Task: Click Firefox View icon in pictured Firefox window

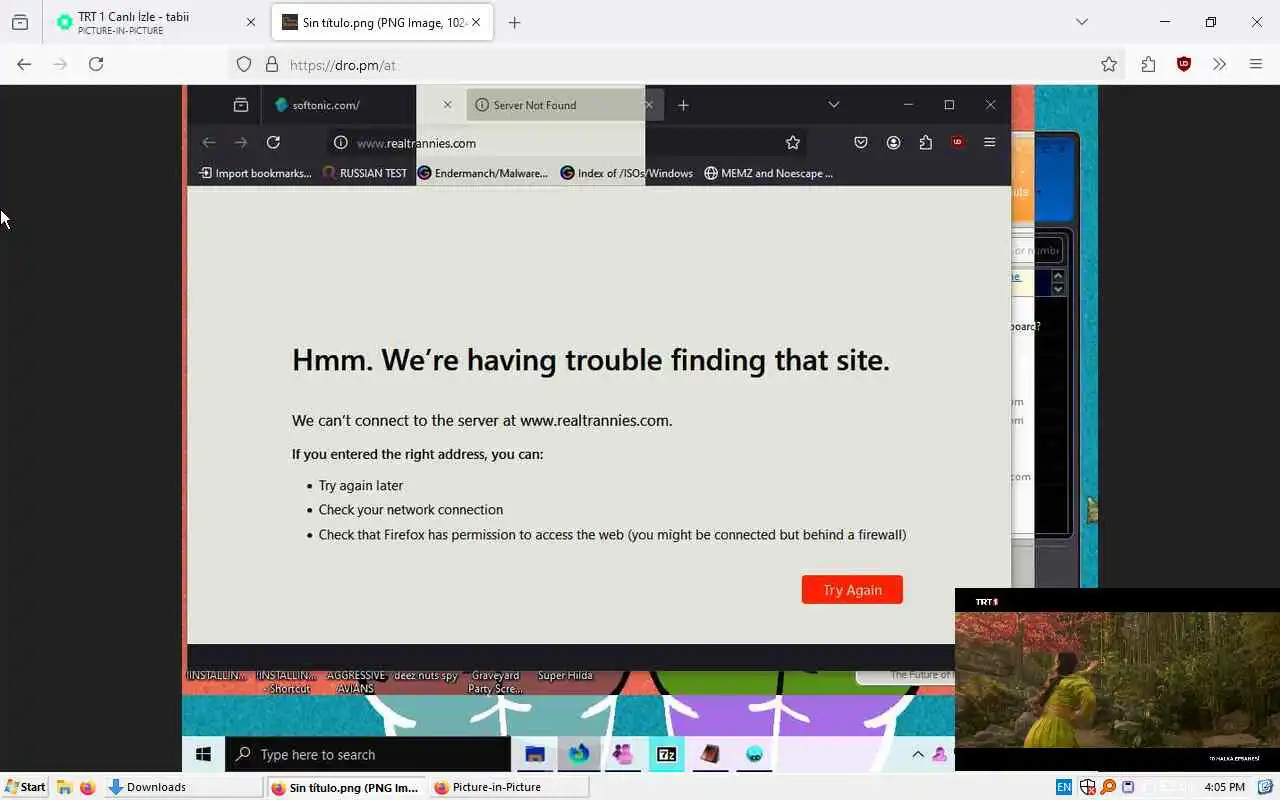Action: click(241, 105)
